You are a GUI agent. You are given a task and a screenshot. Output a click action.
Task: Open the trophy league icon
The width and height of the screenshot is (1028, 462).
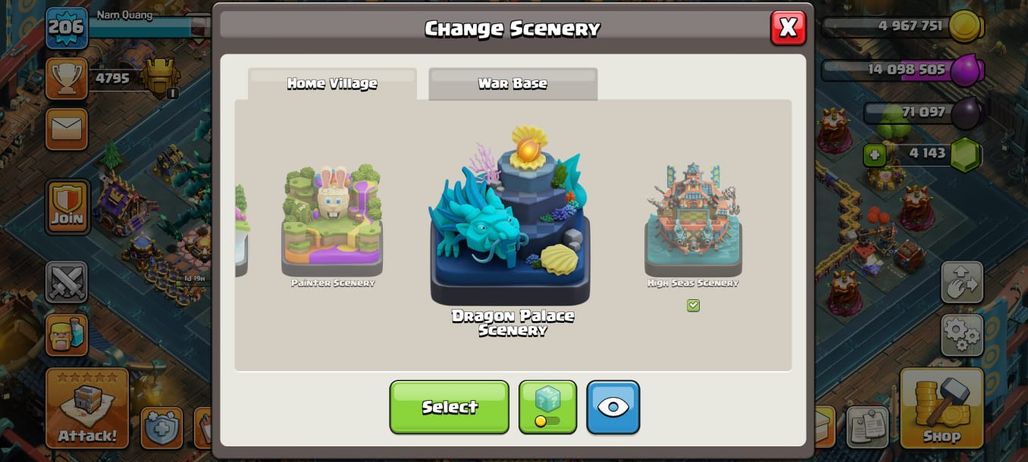pos(66,79)
